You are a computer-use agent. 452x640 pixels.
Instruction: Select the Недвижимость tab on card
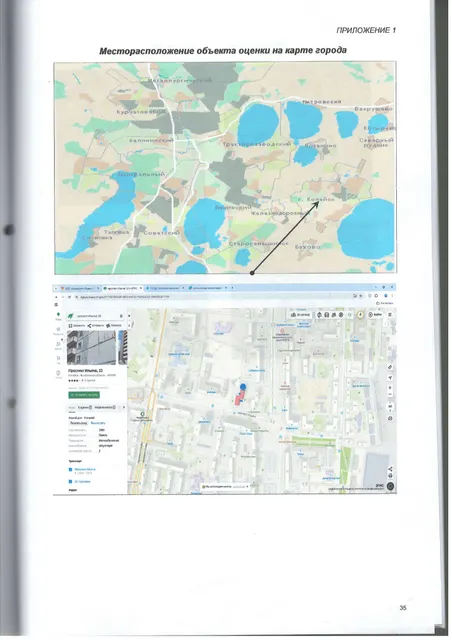click(x=105, y=407)
